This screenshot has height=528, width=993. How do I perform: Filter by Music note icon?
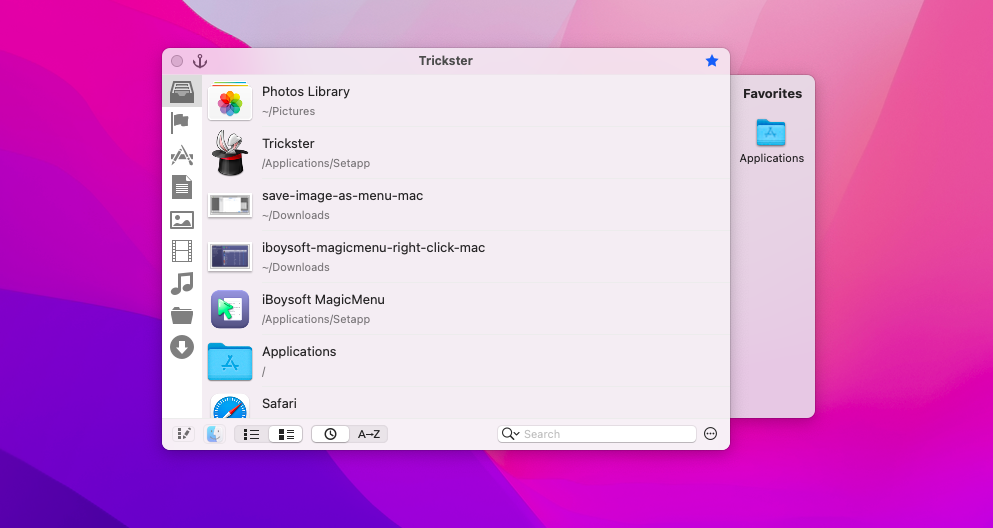pos(182,283)
